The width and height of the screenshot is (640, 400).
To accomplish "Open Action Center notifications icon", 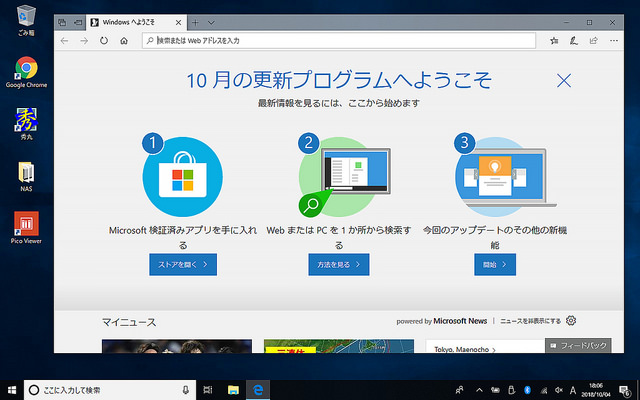I will [x=625, y=390].
